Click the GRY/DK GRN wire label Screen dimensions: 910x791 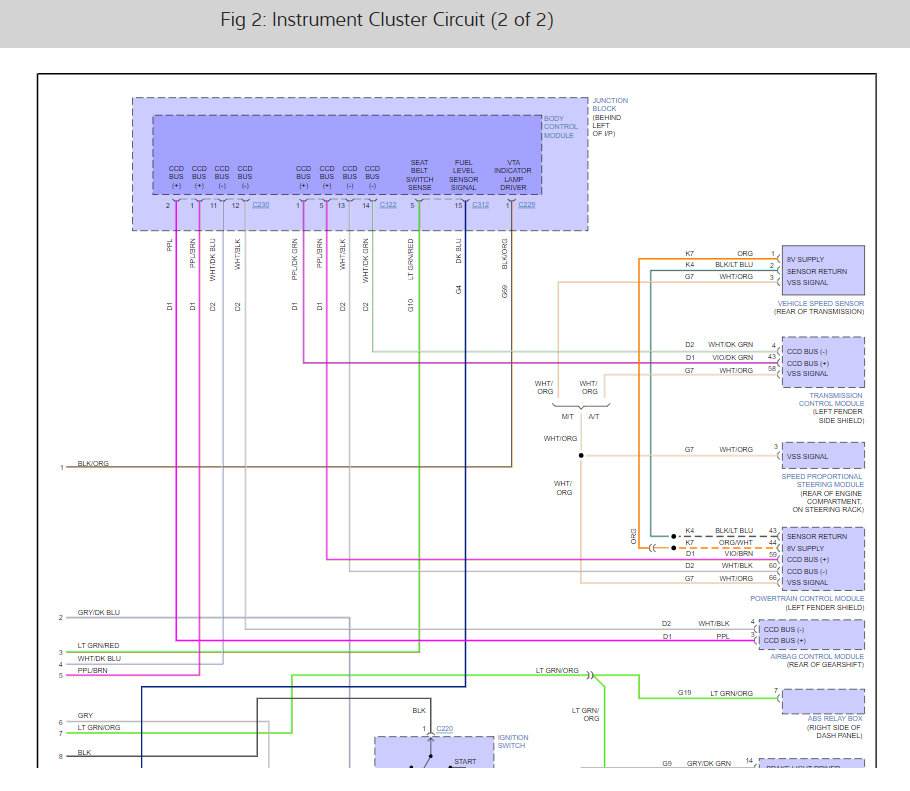[x=709, y=764]
